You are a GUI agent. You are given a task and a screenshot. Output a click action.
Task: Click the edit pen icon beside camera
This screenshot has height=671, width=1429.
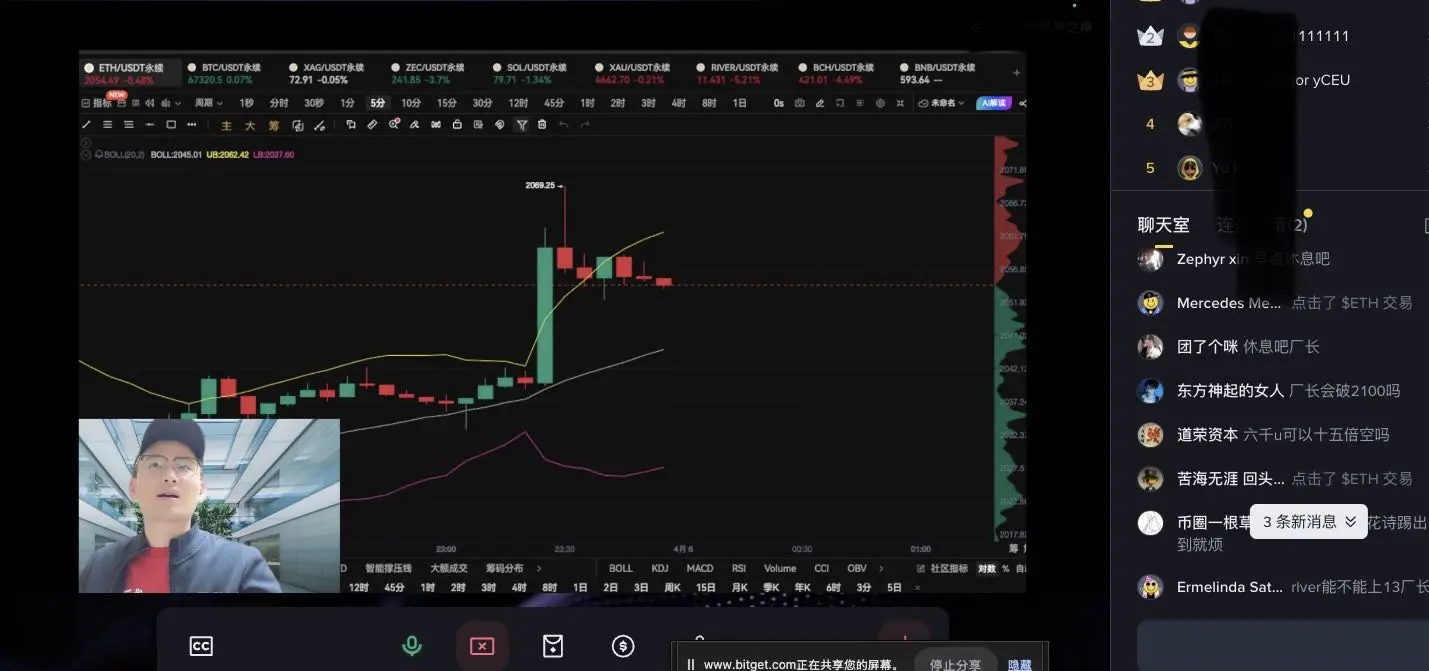[x=820, y=103]
